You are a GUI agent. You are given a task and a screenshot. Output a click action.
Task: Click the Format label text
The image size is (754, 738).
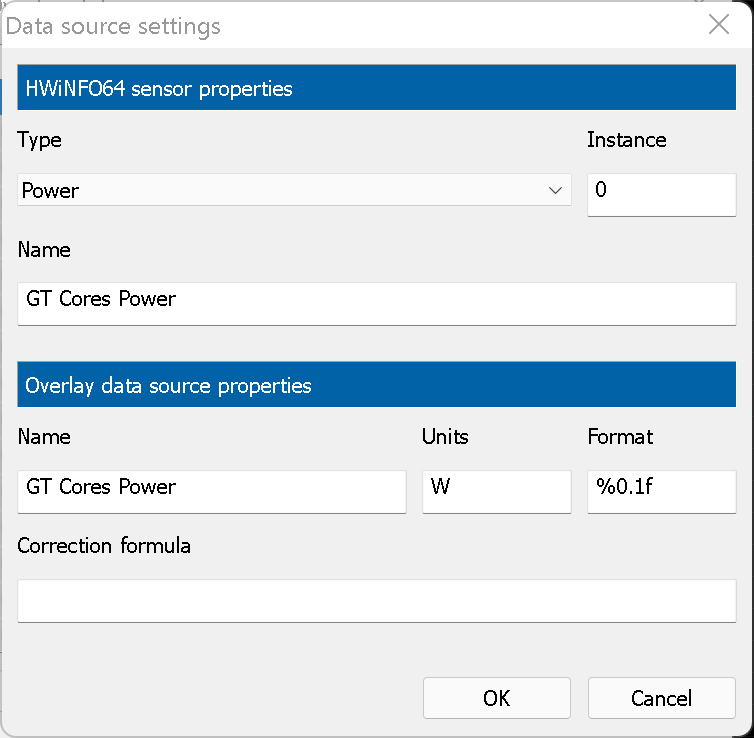click(620, 437)
